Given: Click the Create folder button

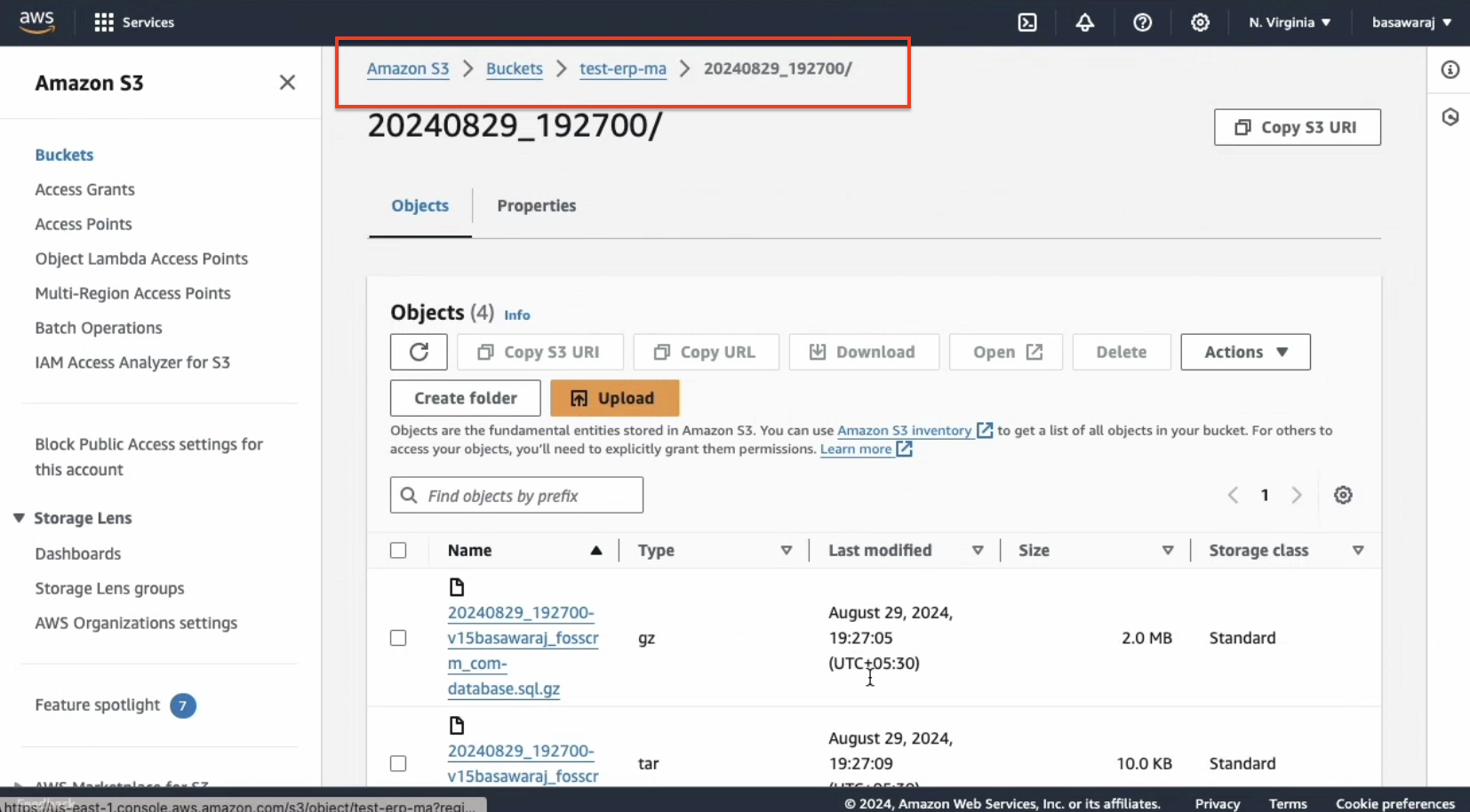Looking at the screenshot, I should tap(465, 398).
